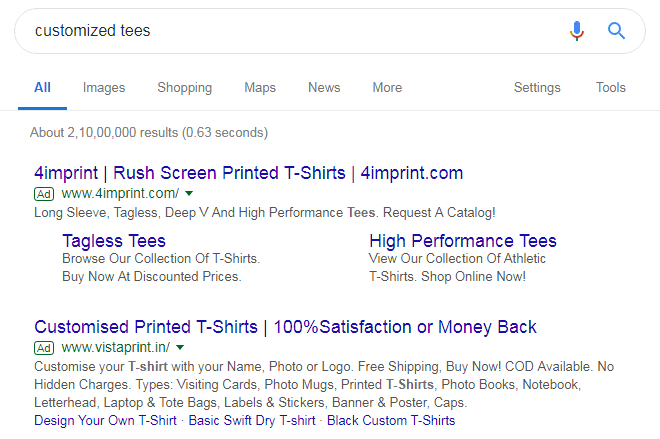
Task: Expand the arrow next to www.vistaprint.in
Action: (x=180, y=348)
